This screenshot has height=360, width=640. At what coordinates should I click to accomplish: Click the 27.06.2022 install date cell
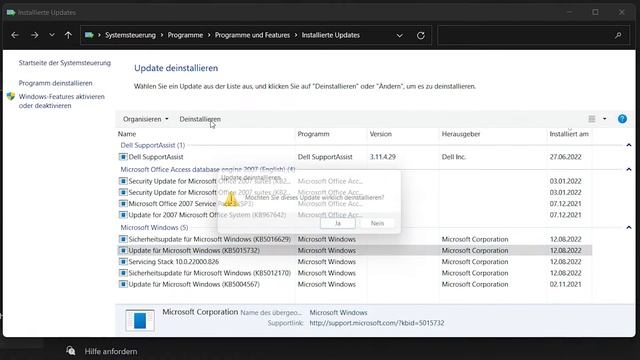point(565,157)
